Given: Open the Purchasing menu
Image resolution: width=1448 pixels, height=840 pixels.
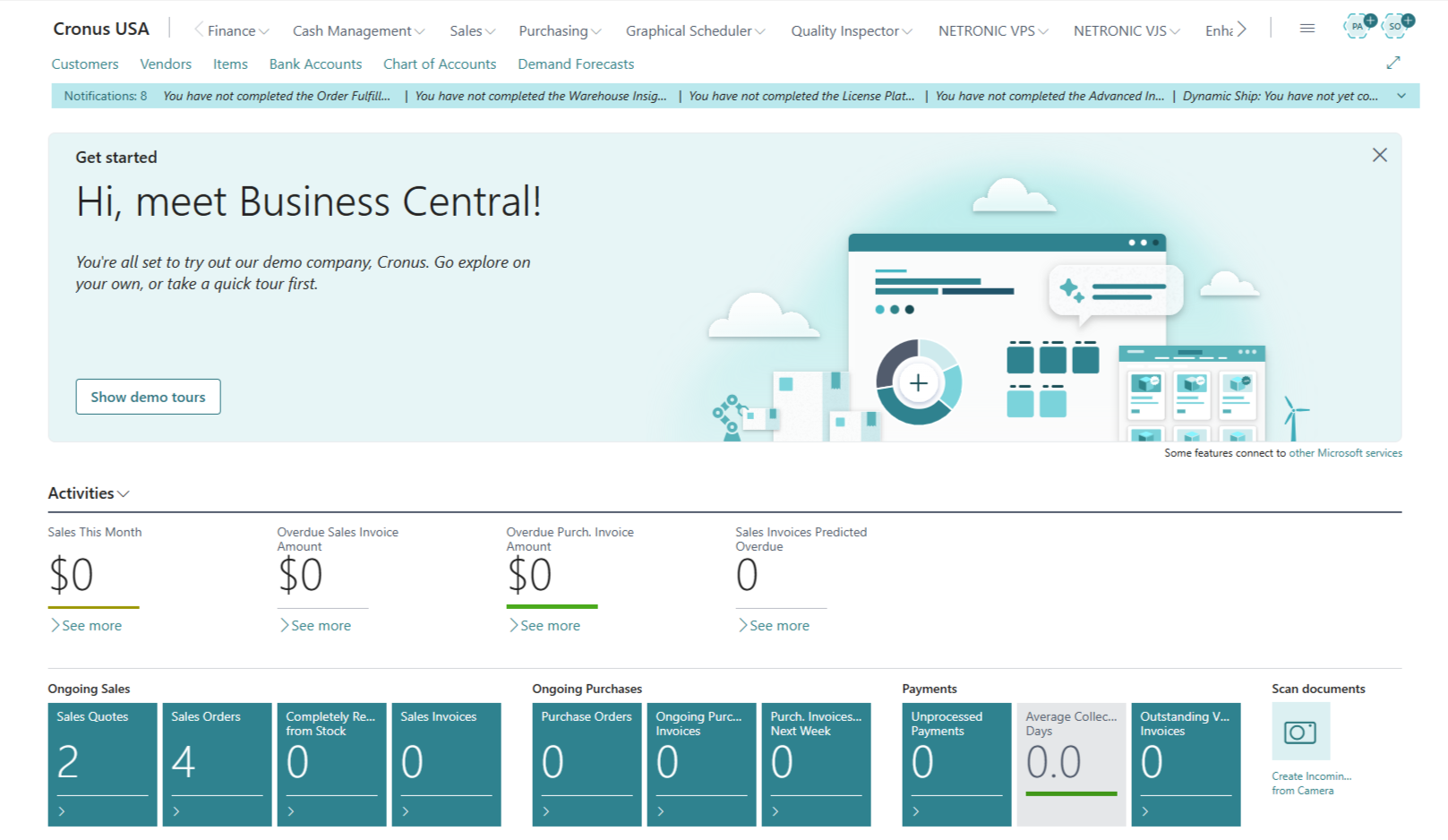Looking at the screenshot, I should pos(560,30).
